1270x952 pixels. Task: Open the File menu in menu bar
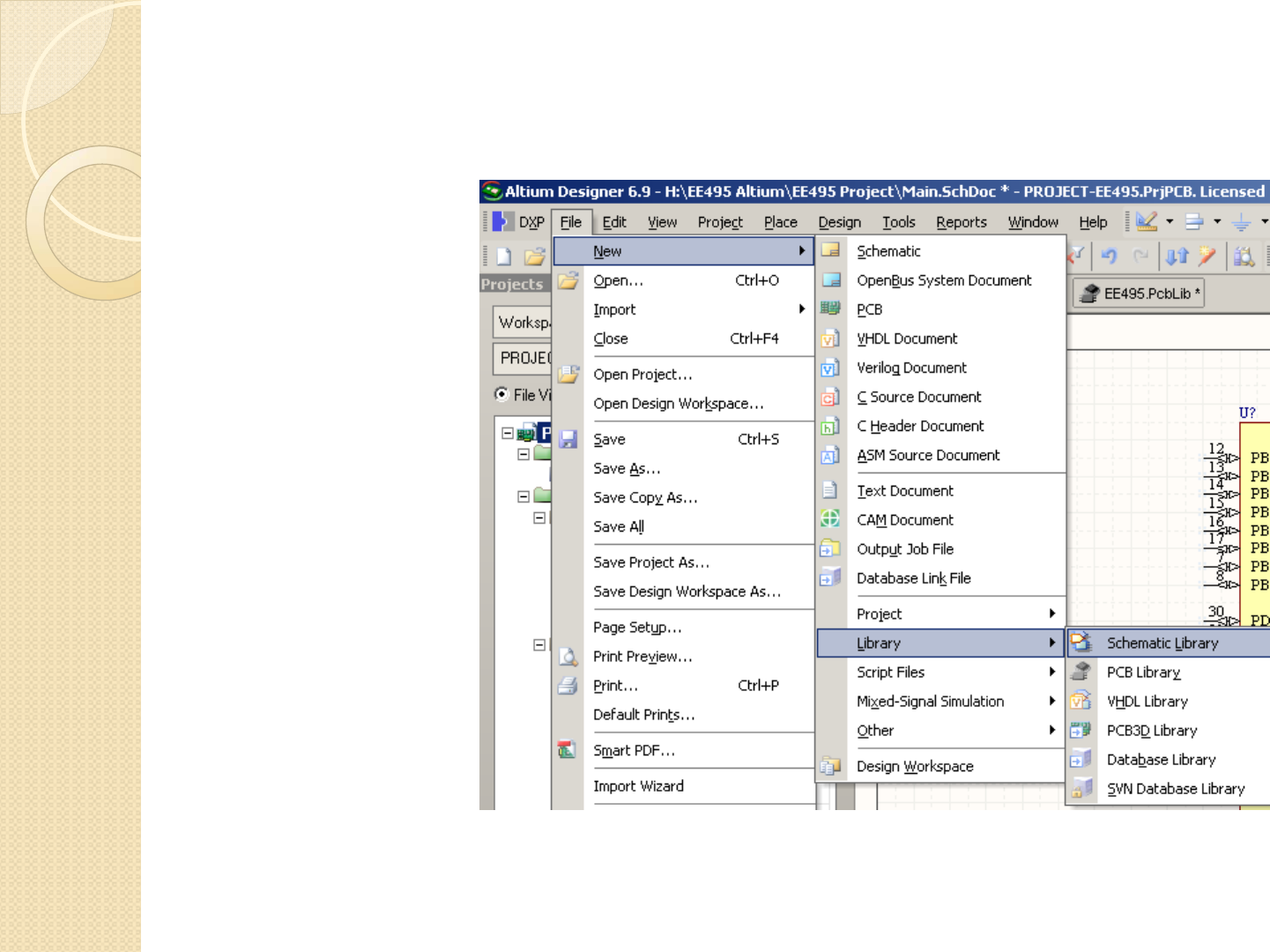[571, 222]
